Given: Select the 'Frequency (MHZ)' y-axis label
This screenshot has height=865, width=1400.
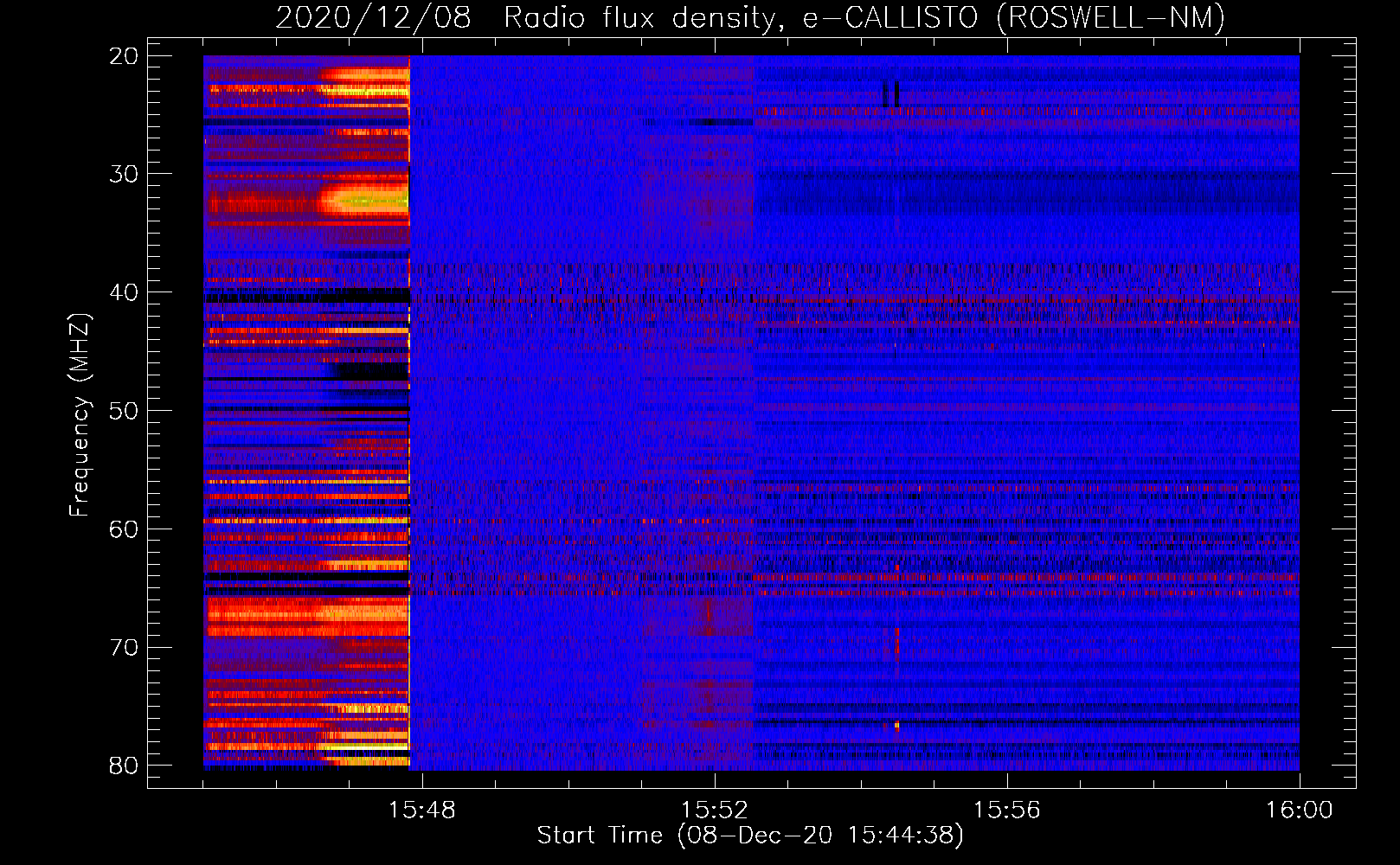Looking at the screenshot, I should 79,415.
